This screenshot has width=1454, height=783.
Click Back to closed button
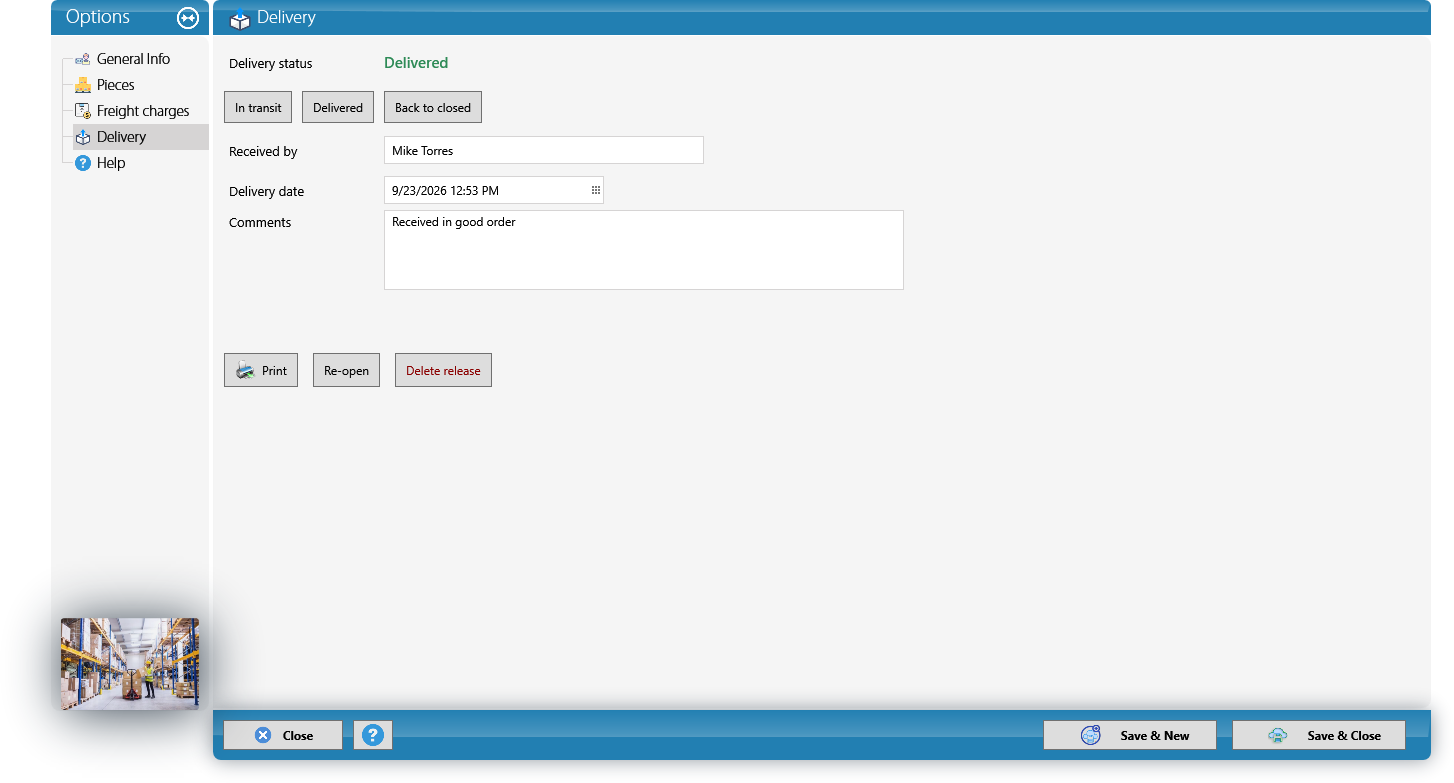[x=433, y=107]
